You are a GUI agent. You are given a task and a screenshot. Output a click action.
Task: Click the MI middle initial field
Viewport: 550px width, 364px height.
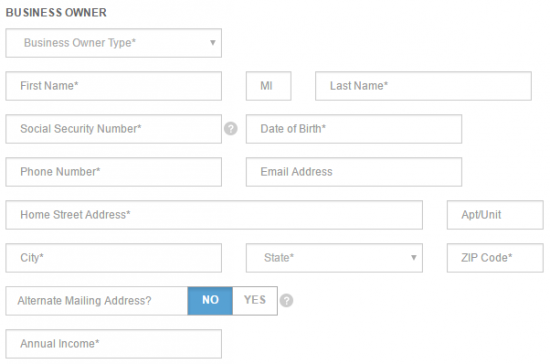click(x=269, y=86)
